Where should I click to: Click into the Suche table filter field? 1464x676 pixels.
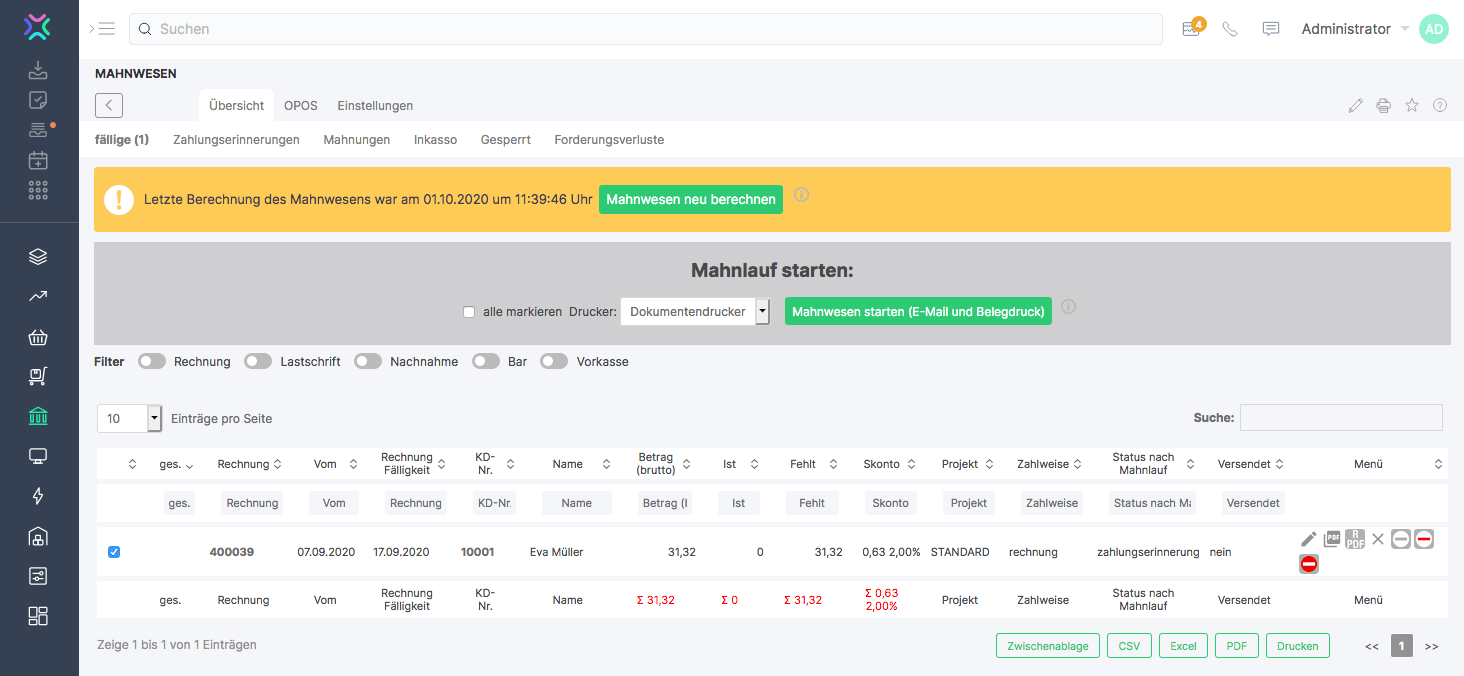click(x=1340, y=418)
